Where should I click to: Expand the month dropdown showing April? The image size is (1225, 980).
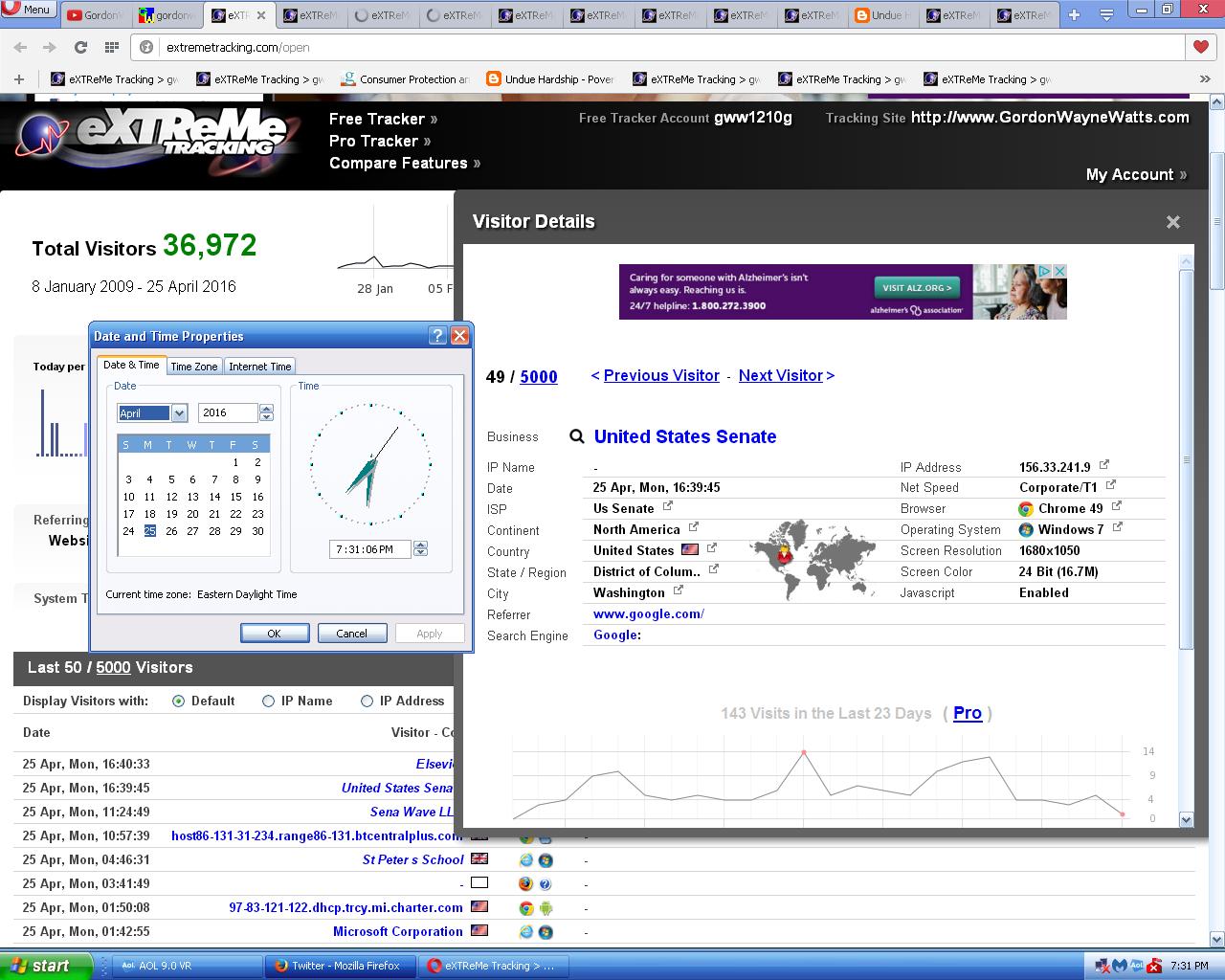tap(178, 412)
